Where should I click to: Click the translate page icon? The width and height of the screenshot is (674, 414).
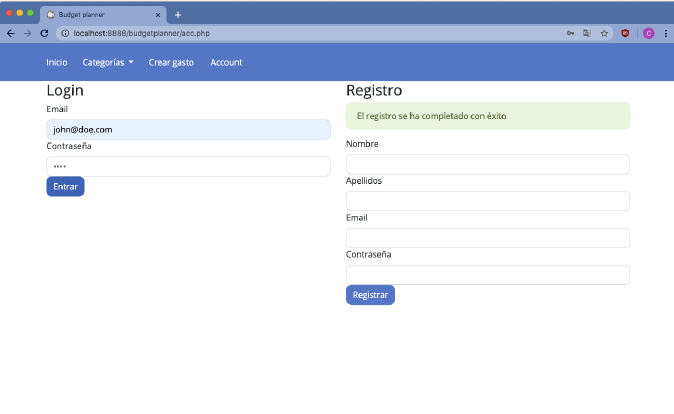(587, 33)
